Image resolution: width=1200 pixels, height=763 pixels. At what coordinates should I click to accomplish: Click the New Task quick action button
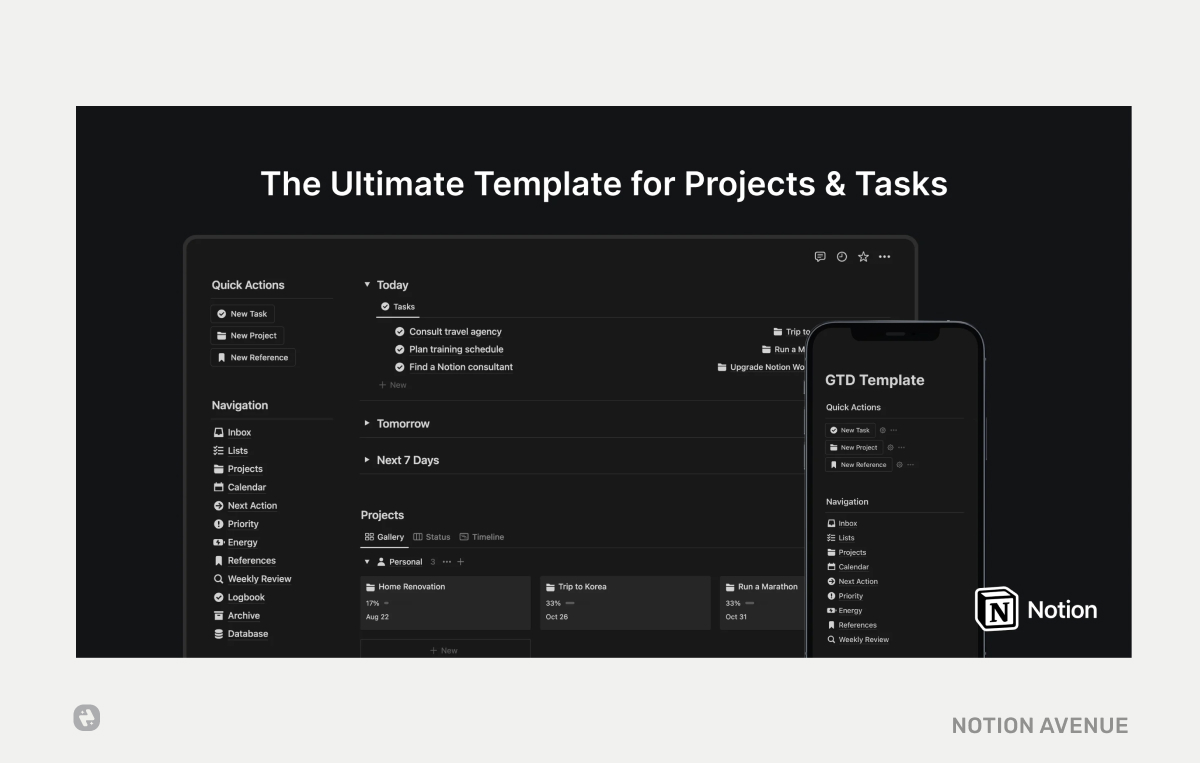click(x=242, y=313)
